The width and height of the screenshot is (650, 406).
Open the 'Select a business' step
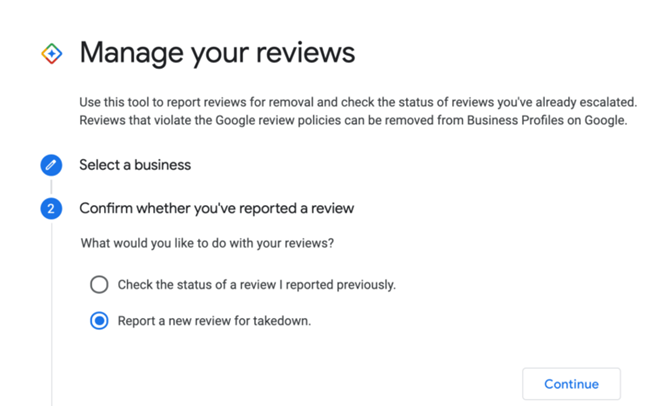(x=135, y=165)
